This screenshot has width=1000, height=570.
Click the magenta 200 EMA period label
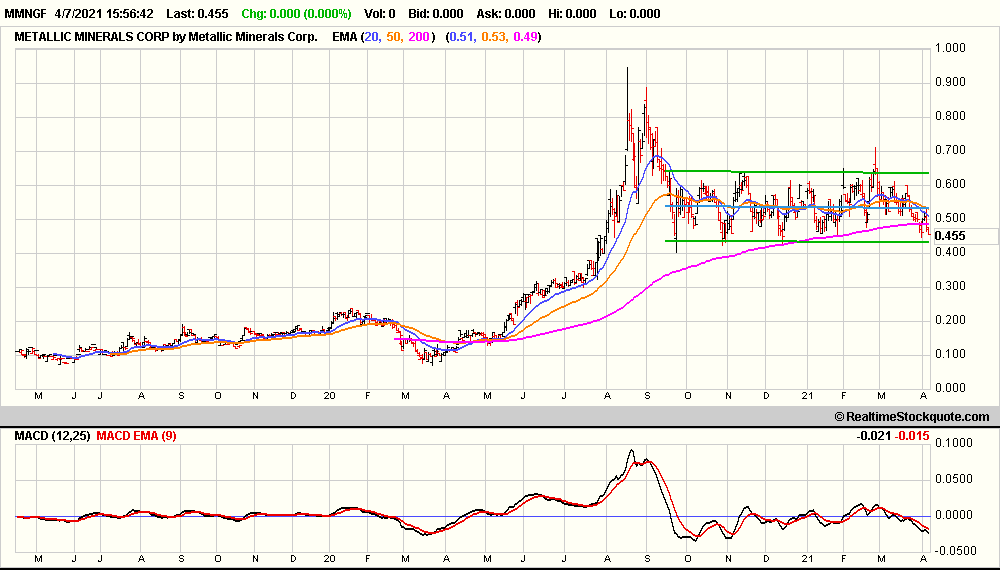(419, 37)
